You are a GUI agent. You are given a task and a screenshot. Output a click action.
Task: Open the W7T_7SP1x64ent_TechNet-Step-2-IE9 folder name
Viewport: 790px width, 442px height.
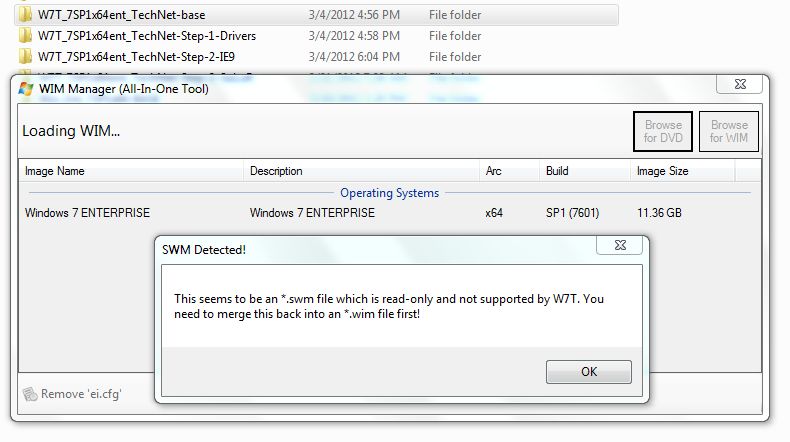[x=136, y=57]
